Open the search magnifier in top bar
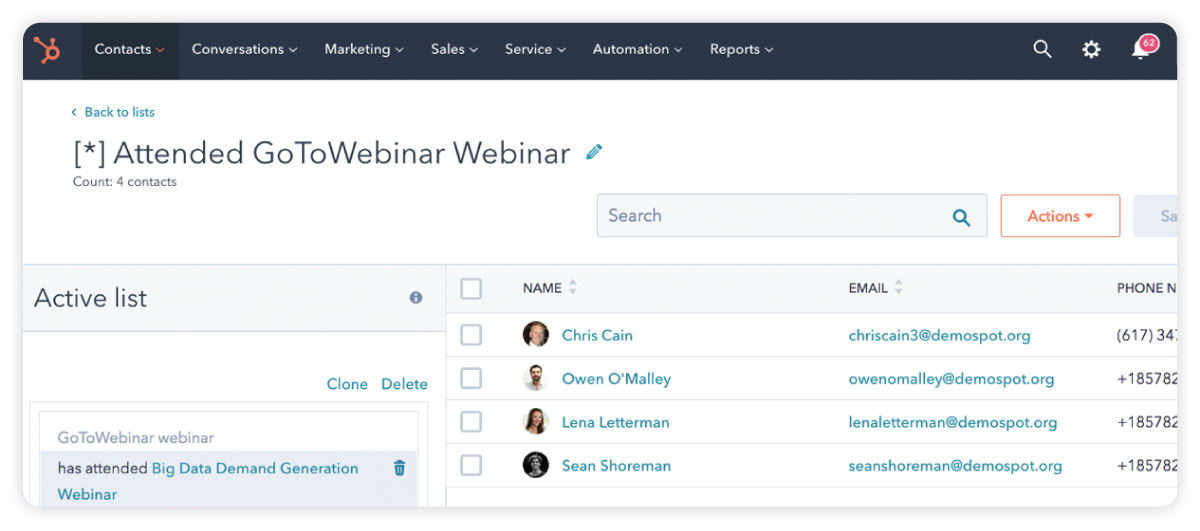 pyautogui.click(x=1042, y=49)
